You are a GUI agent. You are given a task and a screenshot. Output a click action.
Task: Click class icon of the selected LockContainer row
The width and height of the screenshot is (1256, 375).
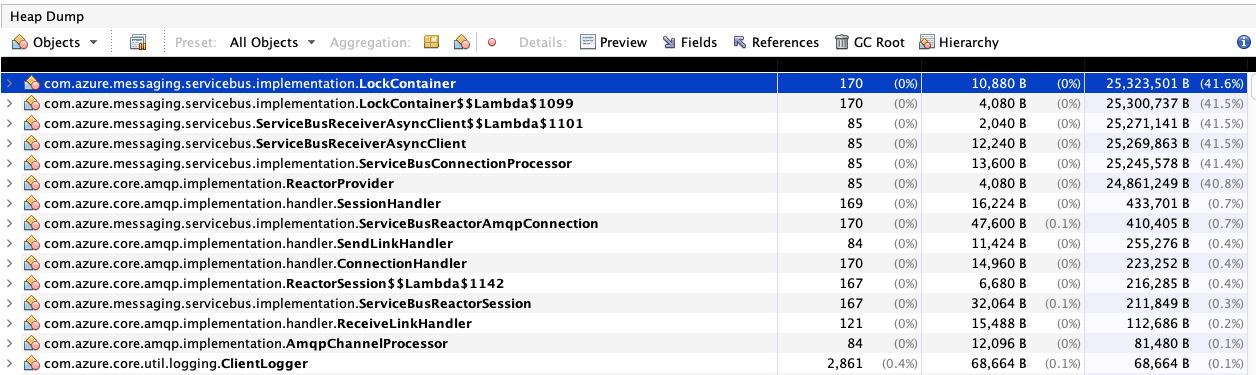(x=31, y=84)
